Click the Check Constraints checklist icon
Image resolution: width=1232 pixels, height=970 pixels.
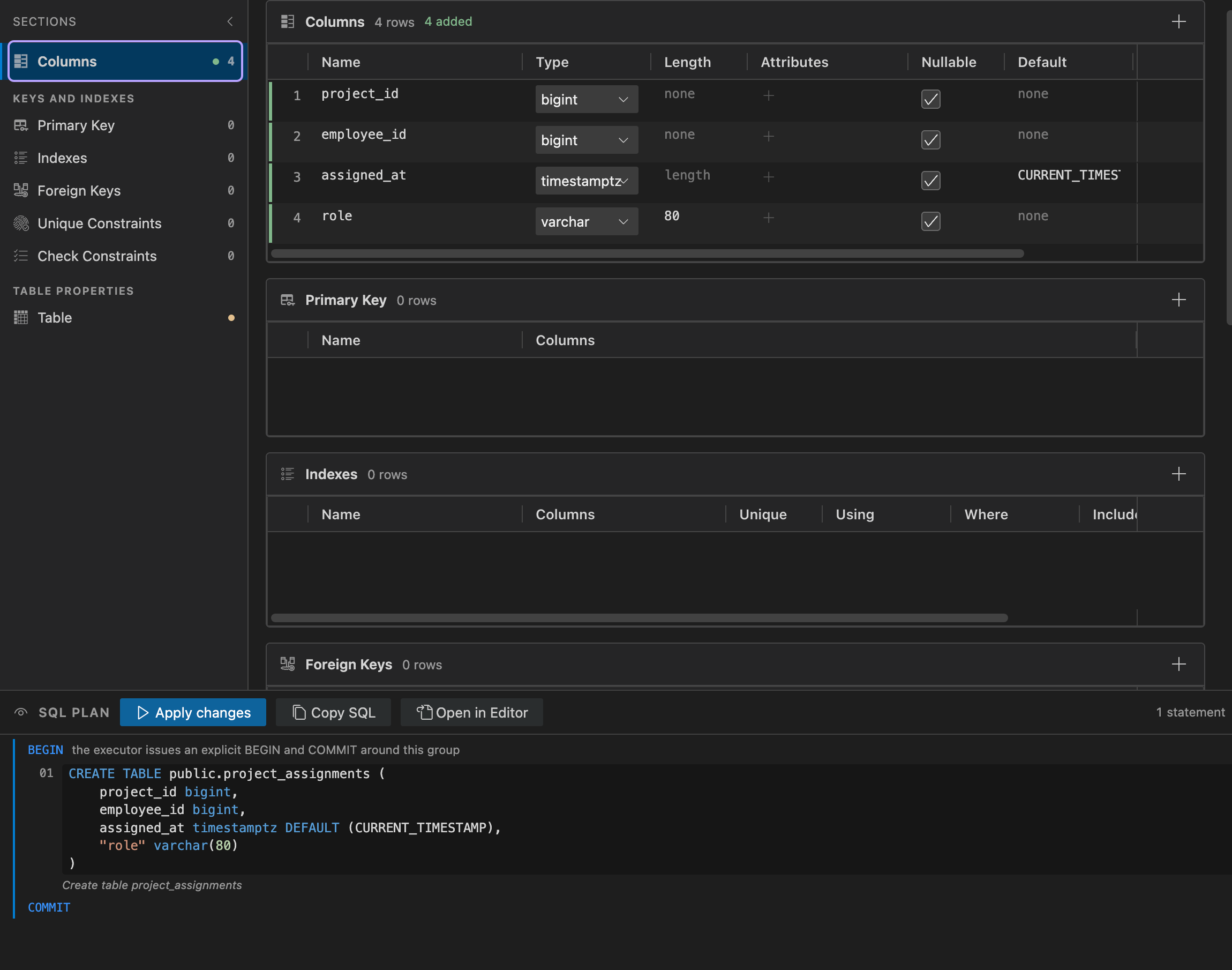pos(21,256)
